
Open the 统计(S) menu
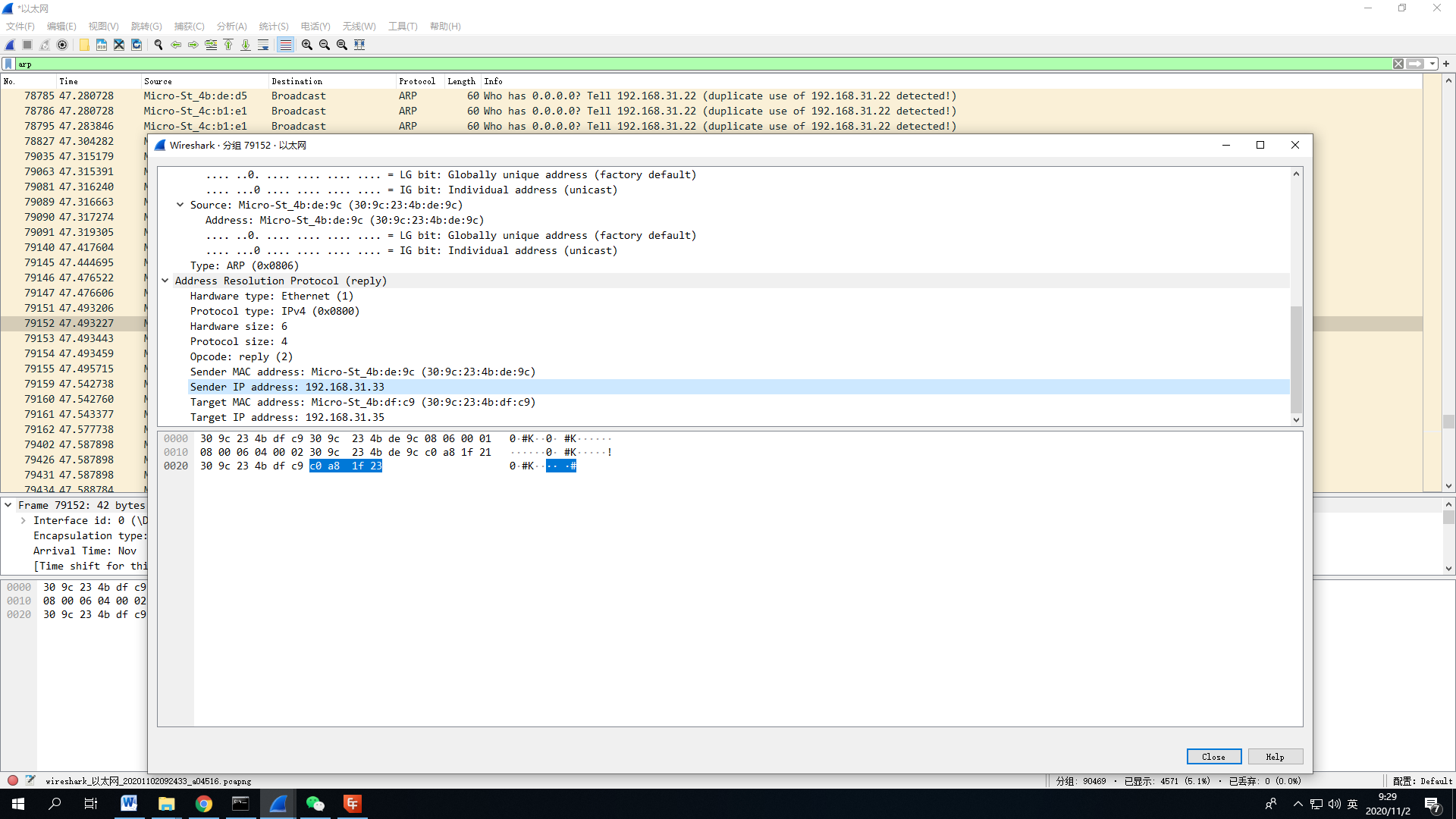[273, 26]
